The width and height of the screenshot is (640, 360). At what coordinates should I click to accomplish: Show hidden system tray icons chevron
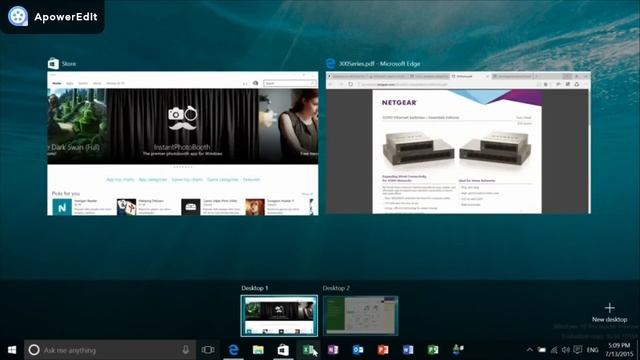[x=529, y=350]
